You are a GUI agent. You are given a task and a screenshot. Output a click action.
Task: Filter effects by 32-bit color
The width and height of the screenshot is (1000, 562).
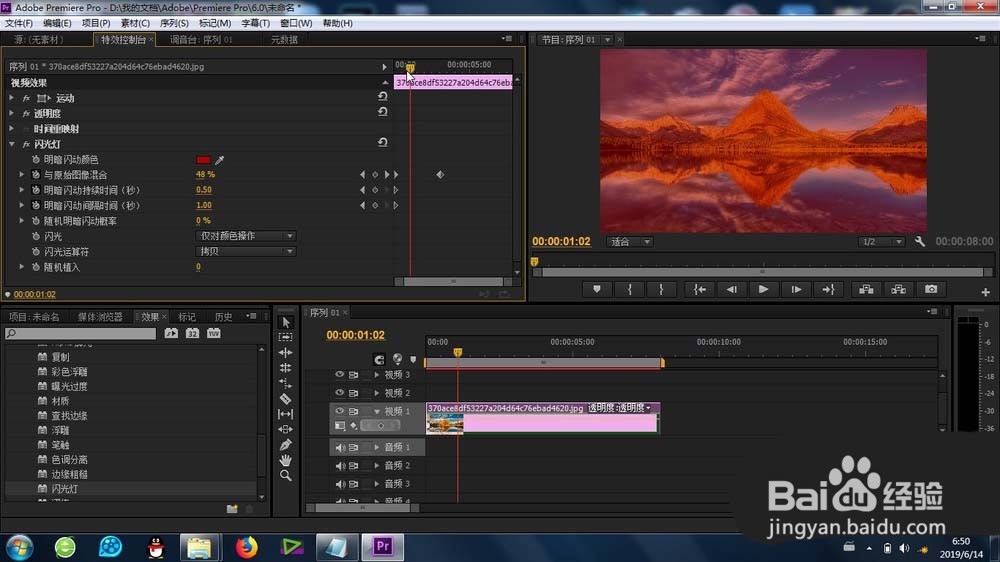pyautogui.click(x=193, y=333)
